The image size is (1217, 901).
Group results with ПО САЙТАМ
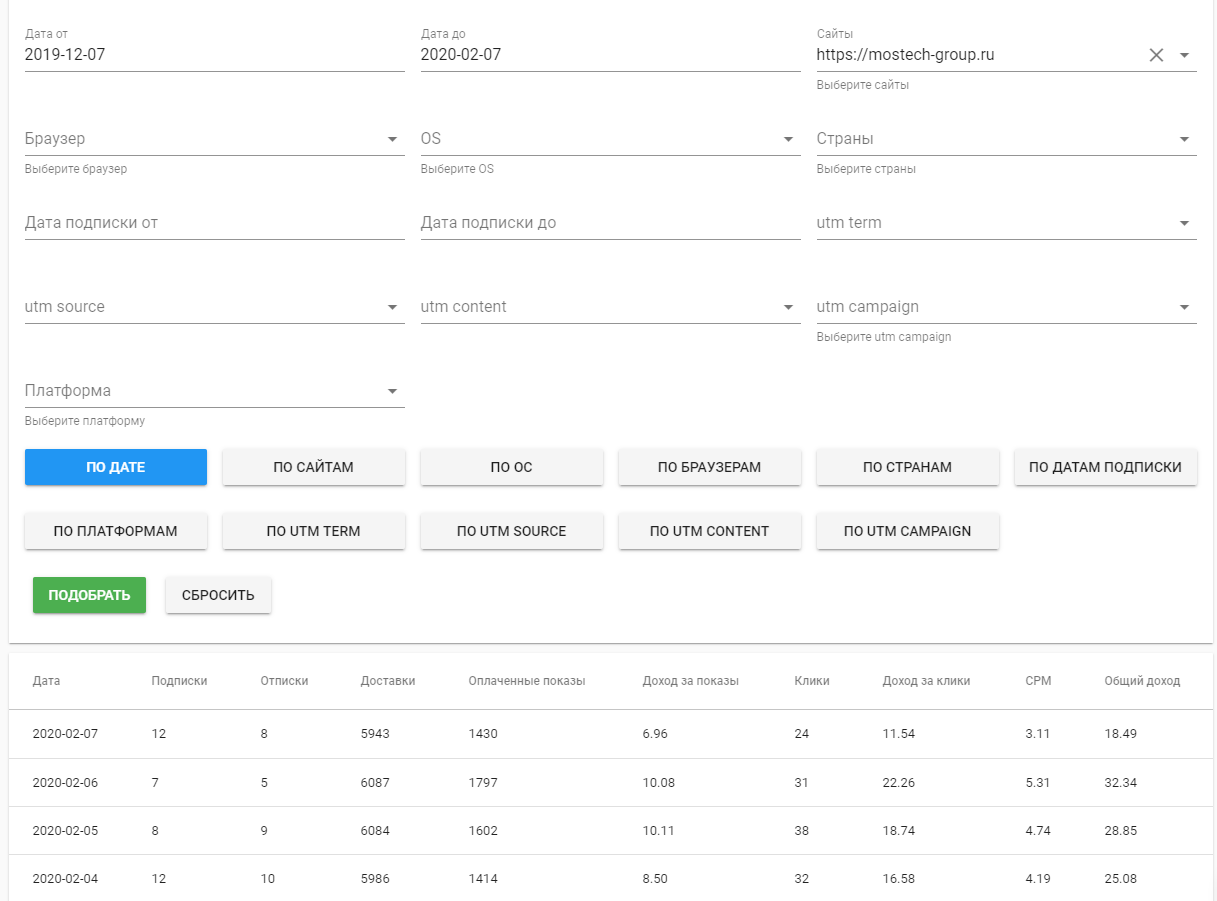tap(313, 467)
